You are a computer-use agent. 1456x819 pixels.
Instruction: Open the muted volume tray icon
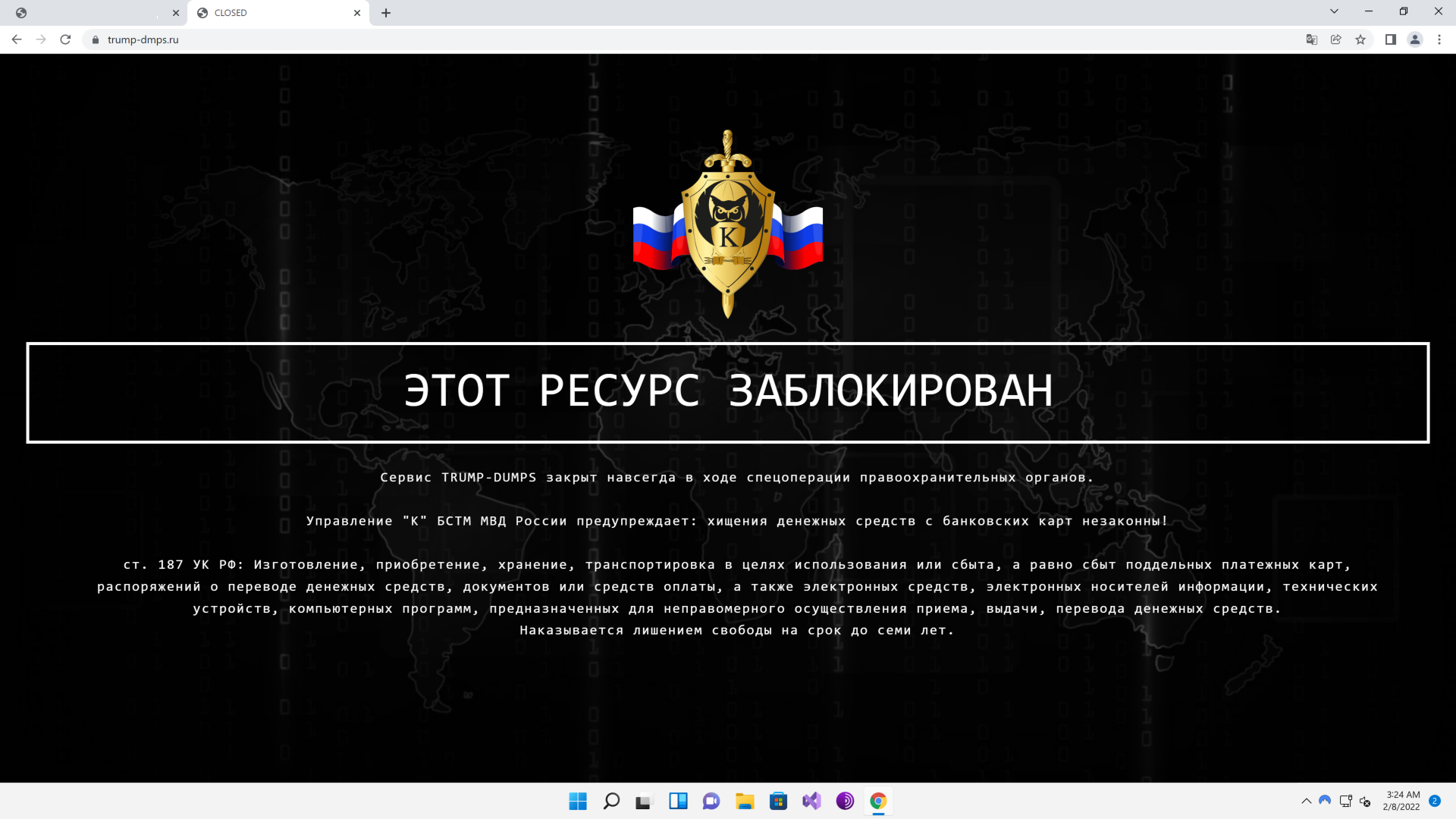[1365, 801]
